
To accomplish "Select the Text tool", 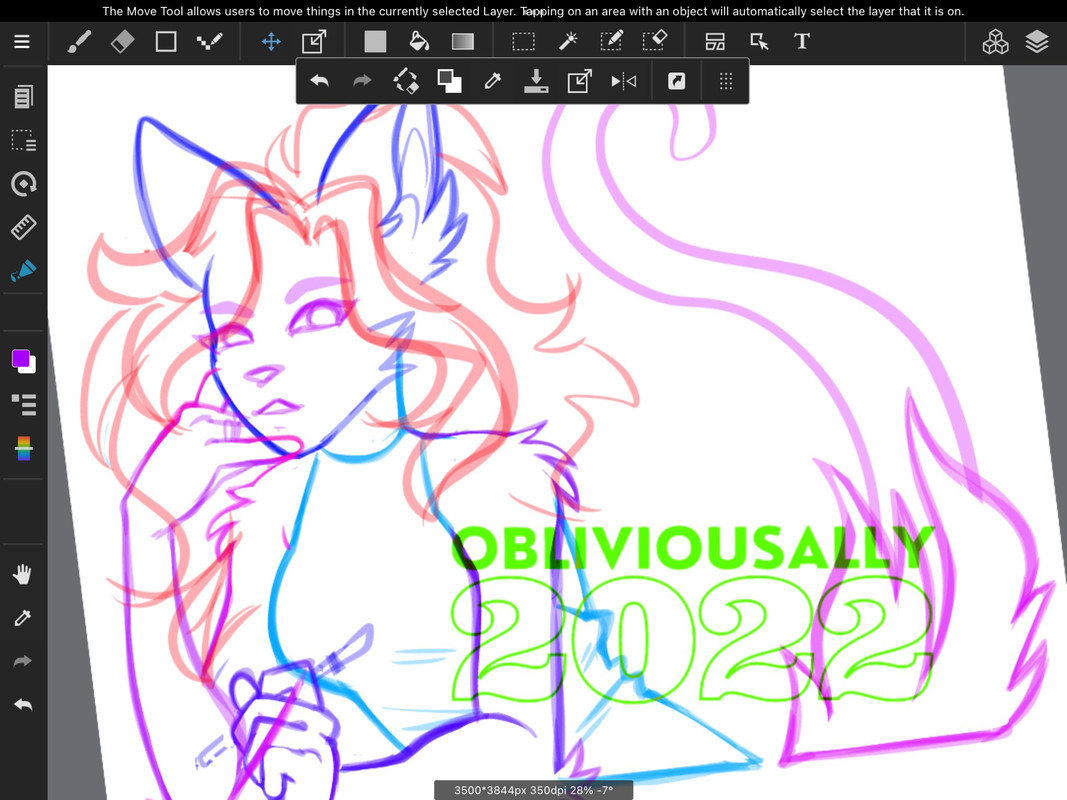I will [802, 41].
